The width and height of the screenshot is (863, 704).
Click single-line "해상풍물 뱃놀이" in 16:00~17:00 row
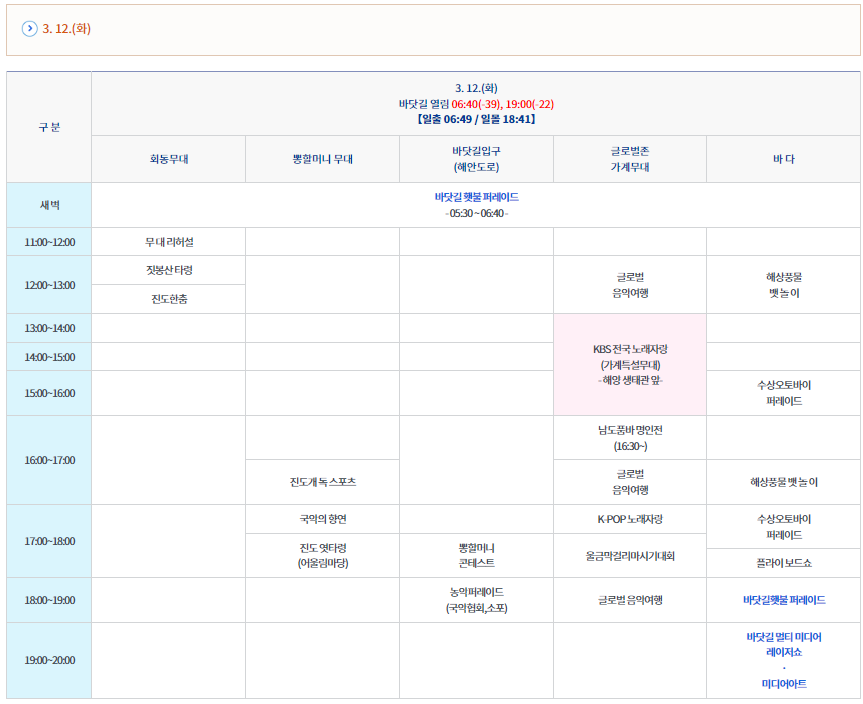coord(784,482)
